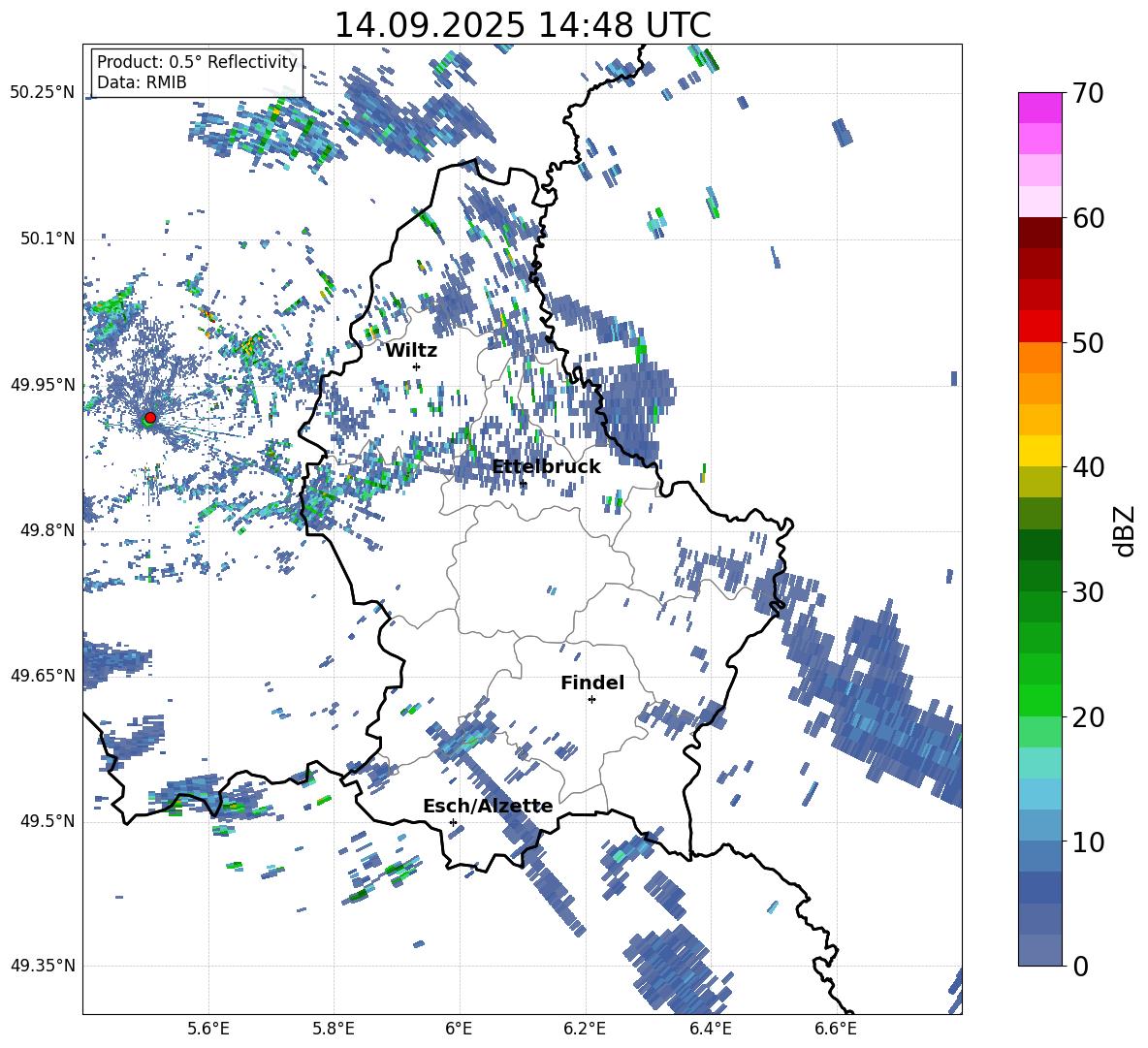Click the 6.2°E longitude tick label
This screenshot has height=1048, width=1148.
coord(585,1028)
